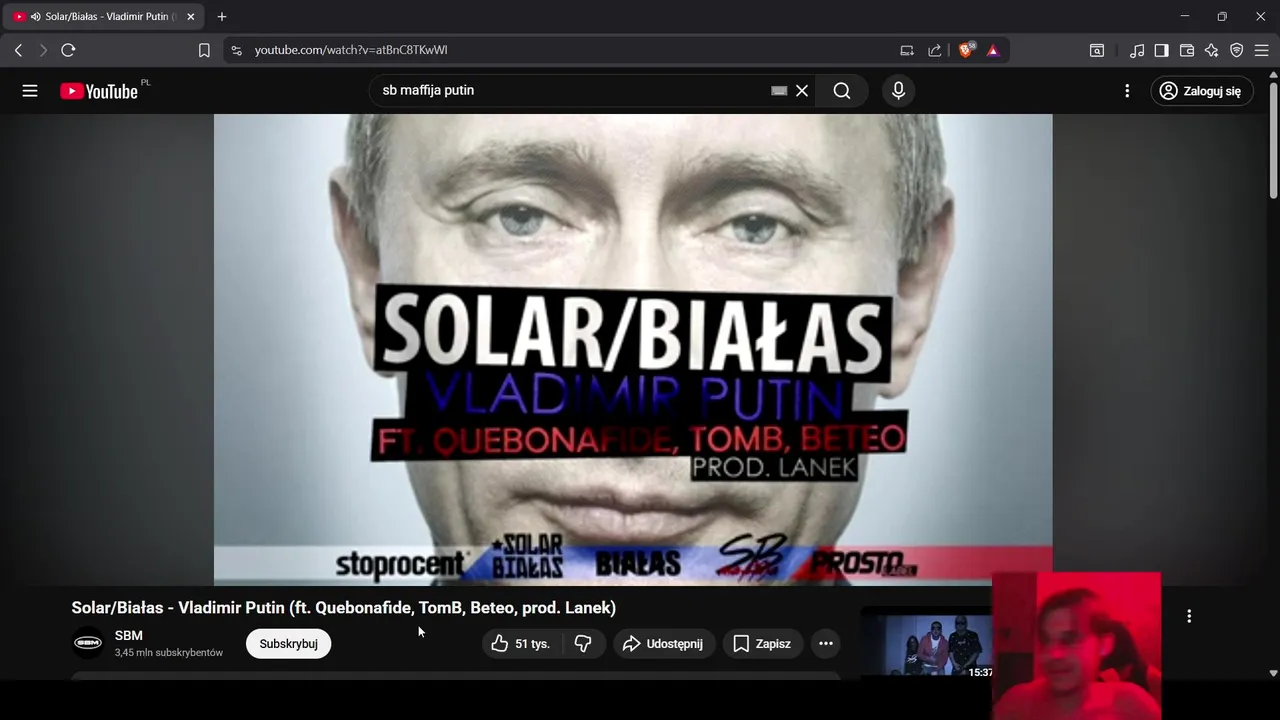Dislike the video with thumbs down

(583, 644)
